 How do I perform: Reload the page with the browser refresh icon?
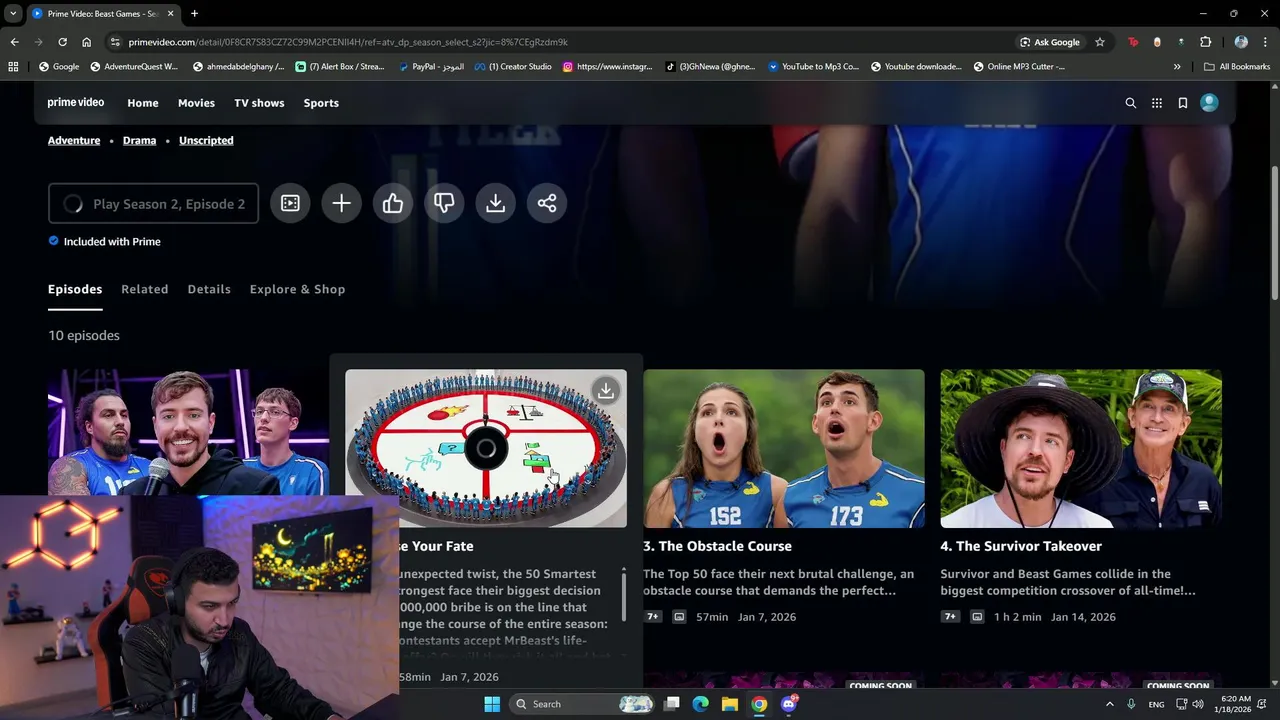click(x=62, y=42)
